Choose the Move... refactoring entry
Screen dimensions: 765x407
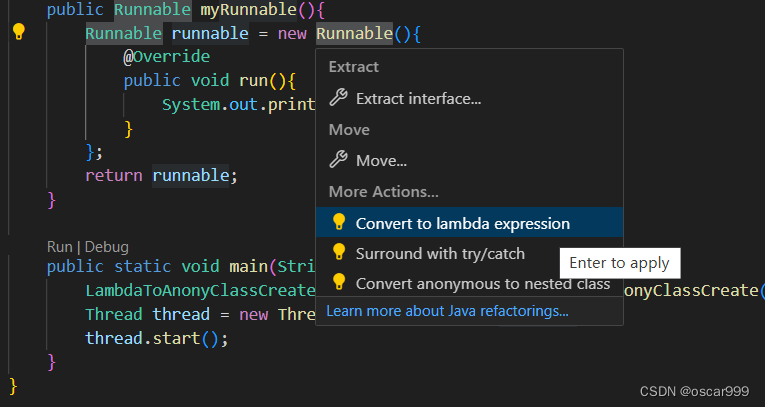tap(469, 160)
